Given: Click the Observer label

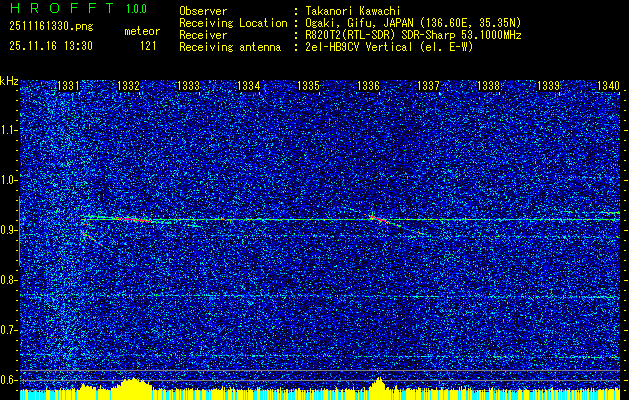Looking at the screenshot, I should (x=203, y=11).
